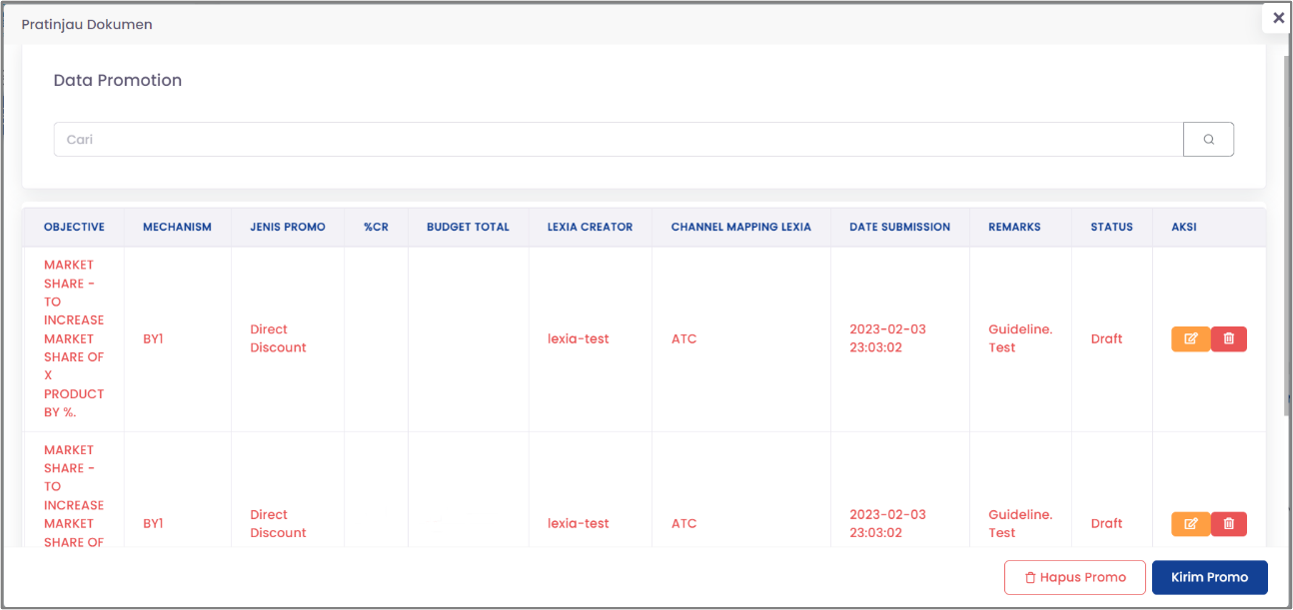Click the search magnifier icon button
The height and width of the screenshot is (610, 1293).
(x=1208, y=139)
